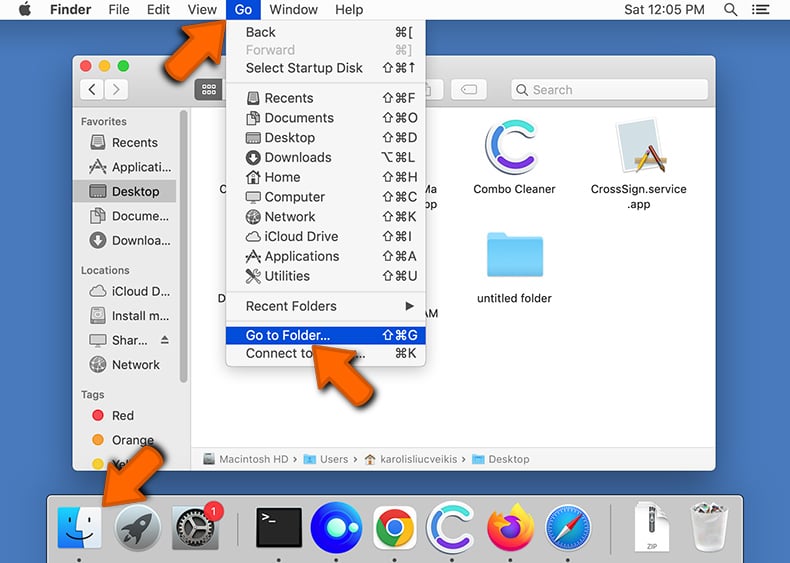Select Network in Finder sidebar
Image resolution: width=790 pixels, height=563 pixels.
pos(124,364)
